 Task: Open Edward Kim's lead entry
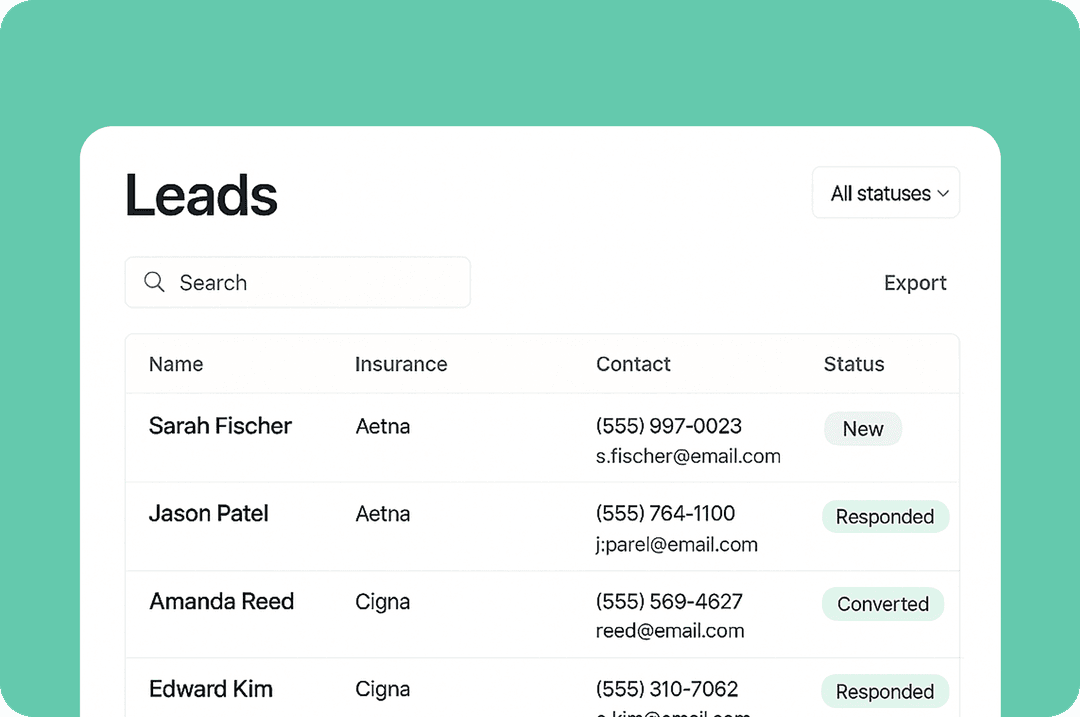[211, 689]
